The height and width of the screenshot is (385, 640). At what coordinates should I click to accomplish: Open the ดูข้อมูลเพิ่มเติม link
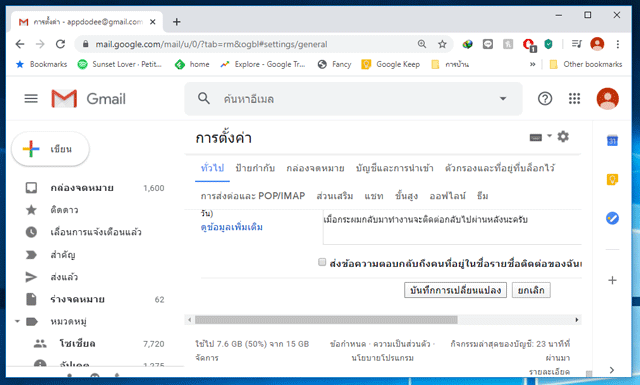click(x=231, y=227)
